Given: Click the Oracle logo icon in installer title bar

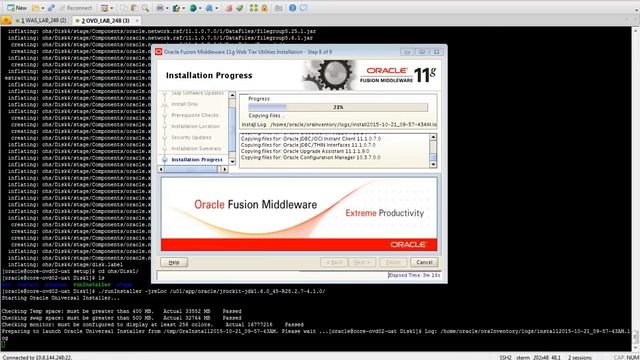Looking at the screenshot, I should (158, 52).
